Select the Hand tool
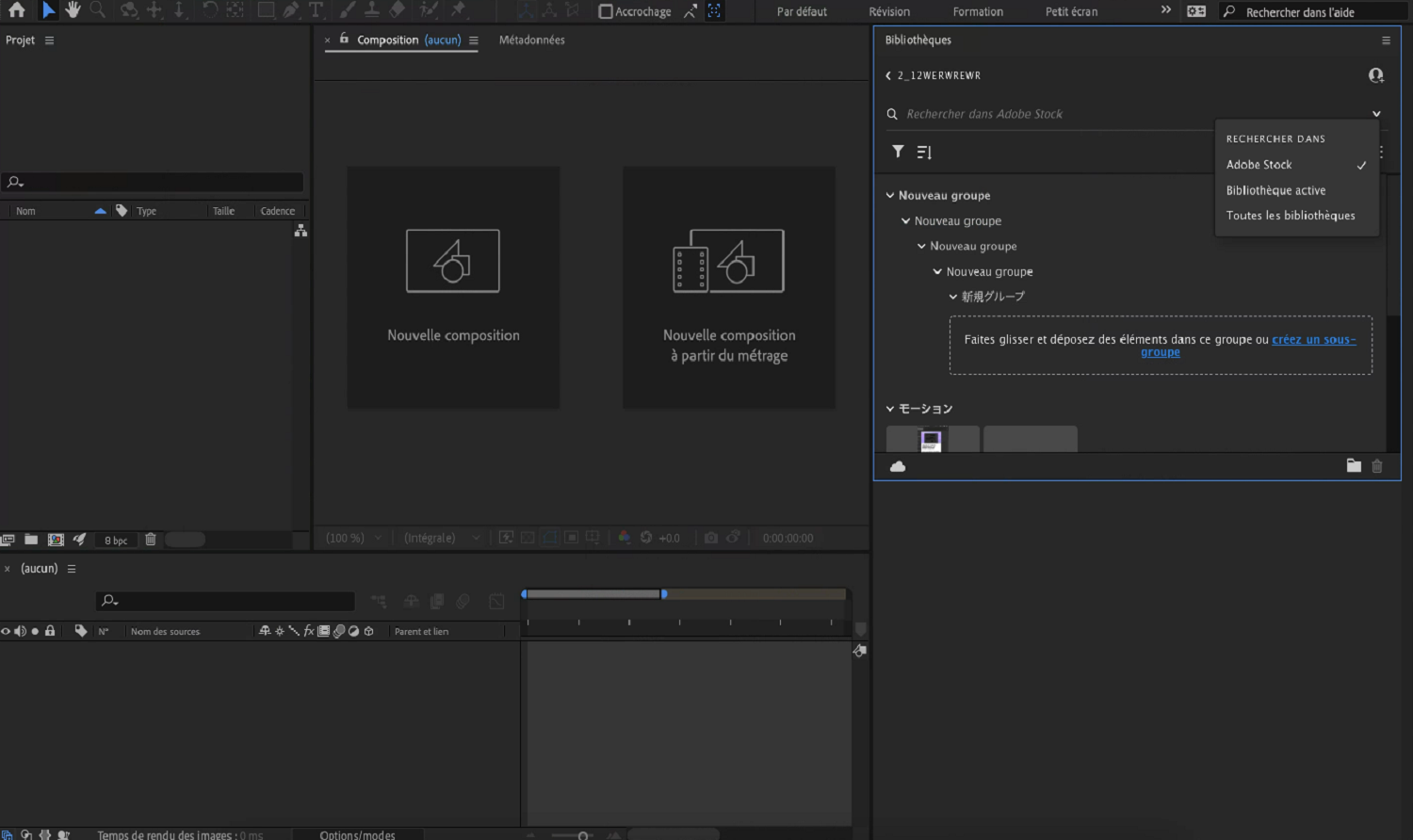The height and width of the screenshot is (840, 1413). point(73,10)
